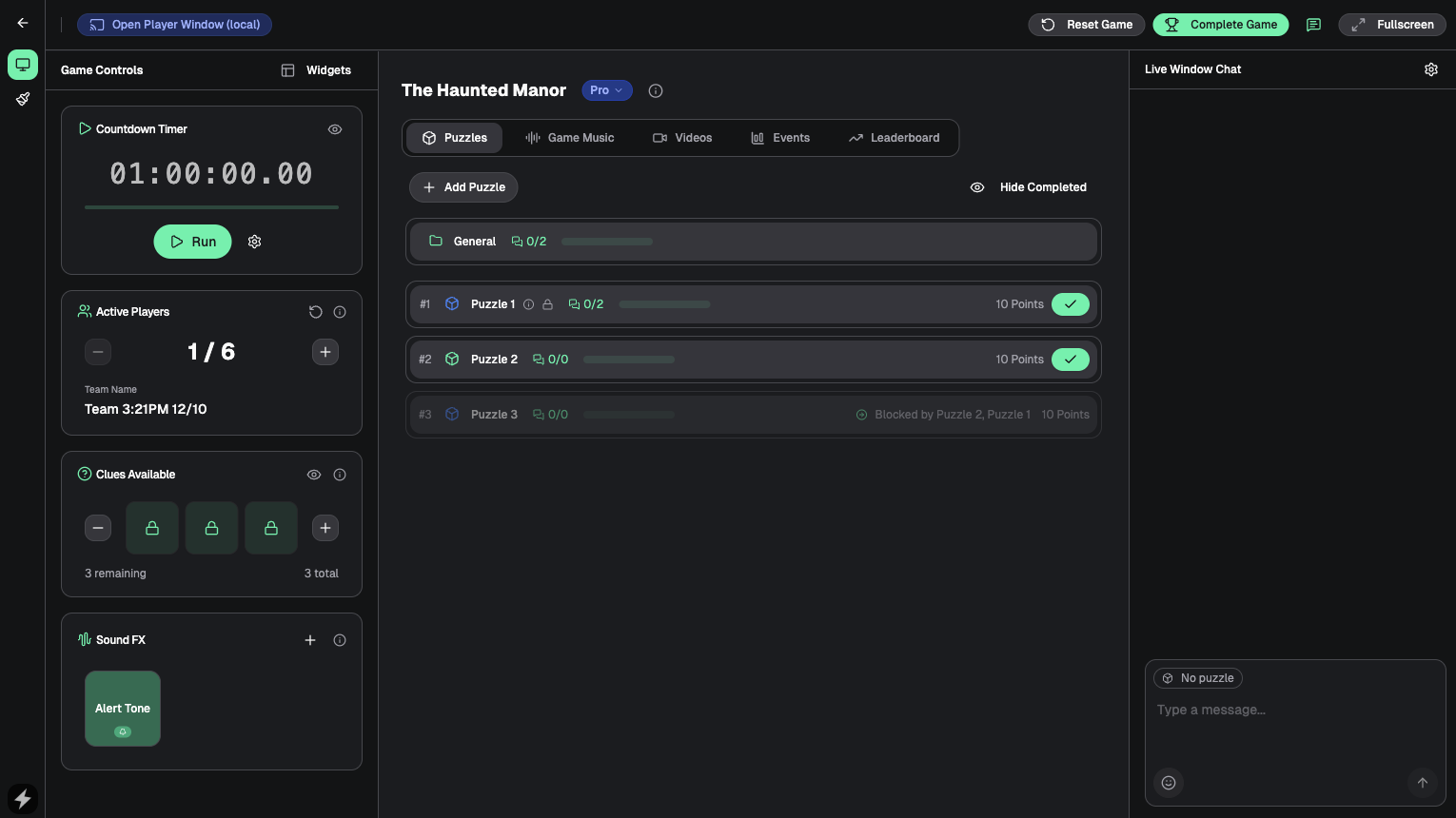Switch to the Game Music tab
This screenshot has width=1456, height=818.
(x=570, y=138)
